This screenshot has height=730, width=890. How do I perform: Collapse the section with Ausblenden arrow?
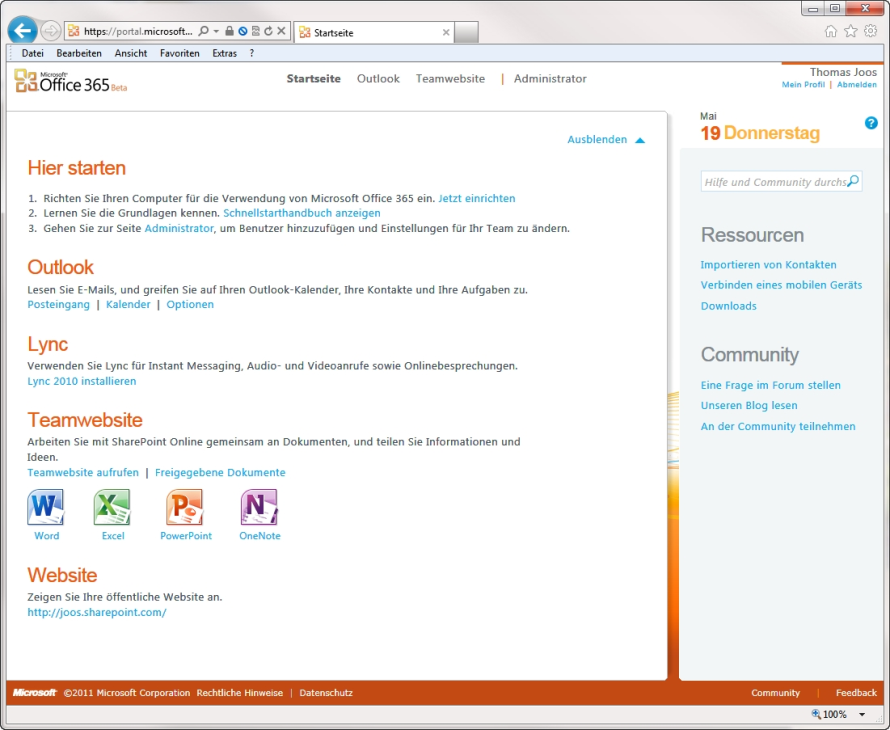coord(640,140)
